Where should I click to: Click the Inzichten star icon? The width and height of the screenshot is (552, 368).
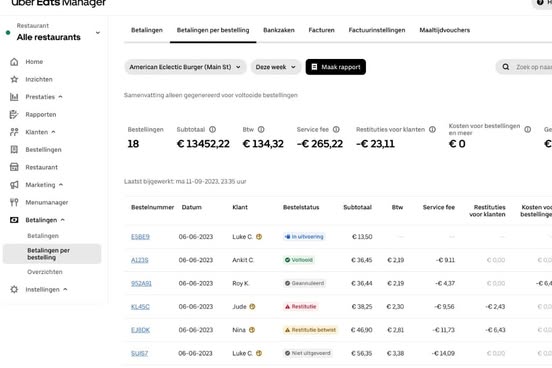point(14,79)
